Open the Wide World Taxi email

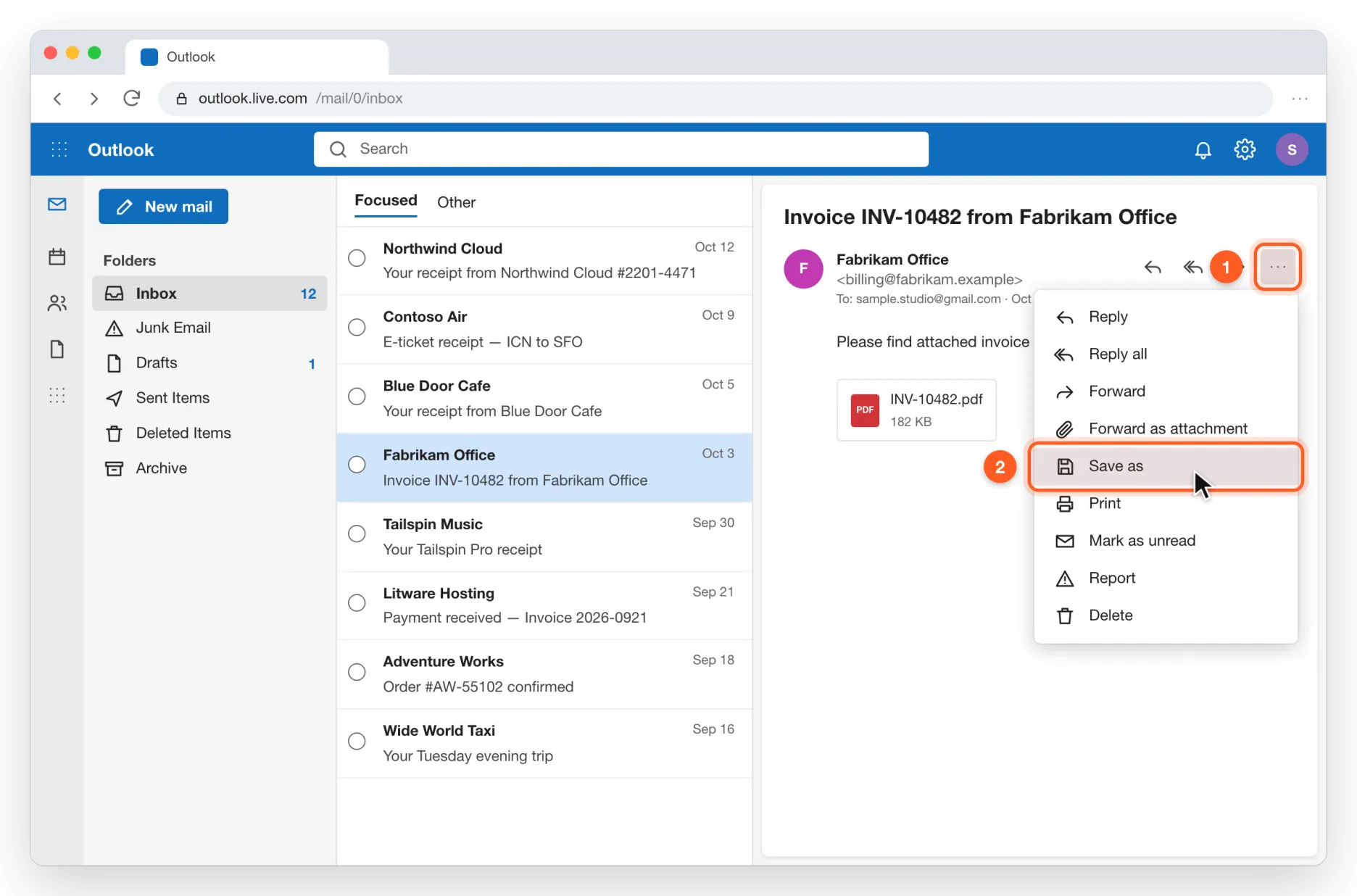point(544,743)
